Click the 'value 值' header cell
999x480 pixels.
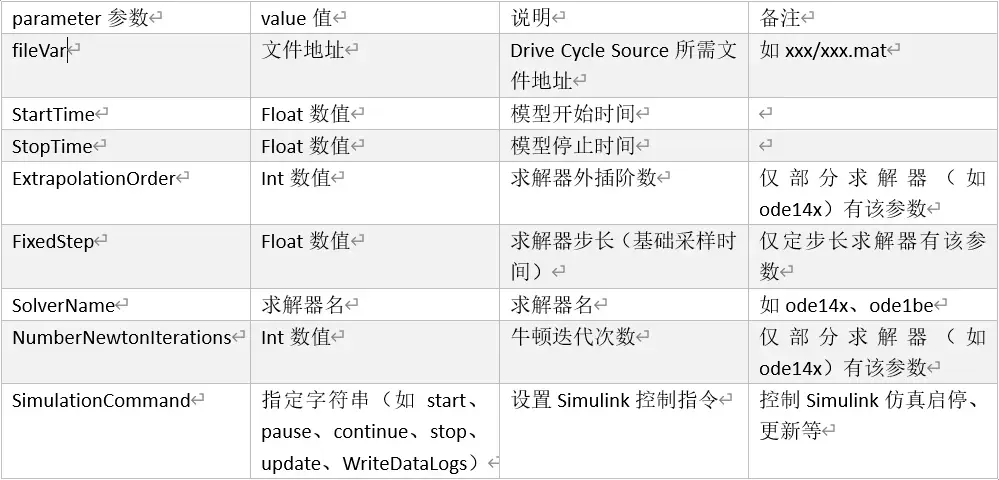tap(375, 17)
